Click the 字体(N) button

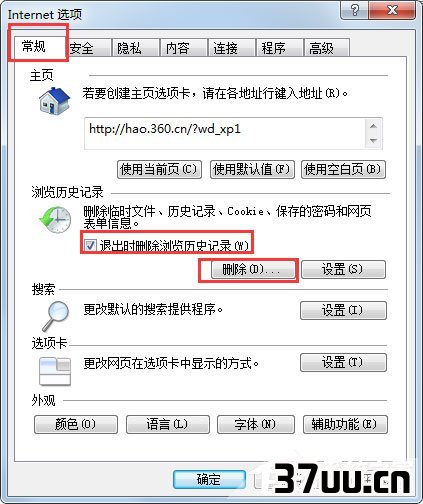(x=256, y=424)
